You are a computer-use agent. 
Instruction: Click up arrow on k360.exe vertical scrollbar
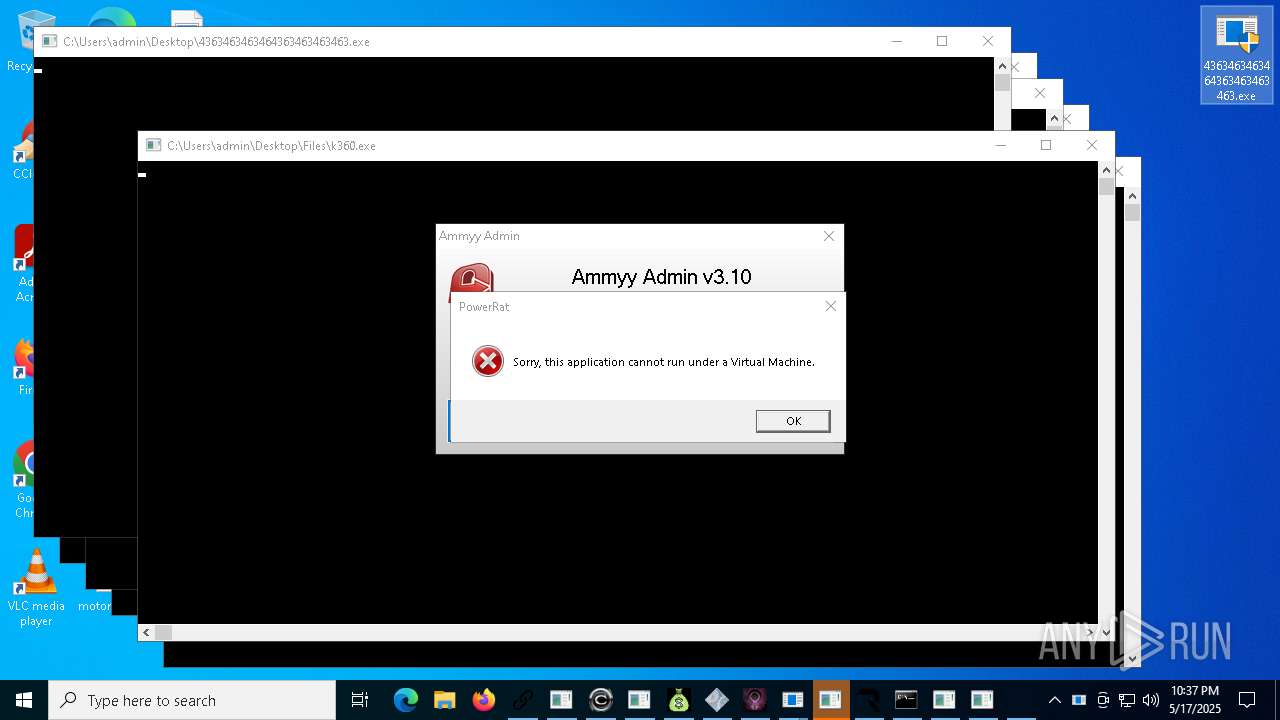click(x=1106, y=169)
